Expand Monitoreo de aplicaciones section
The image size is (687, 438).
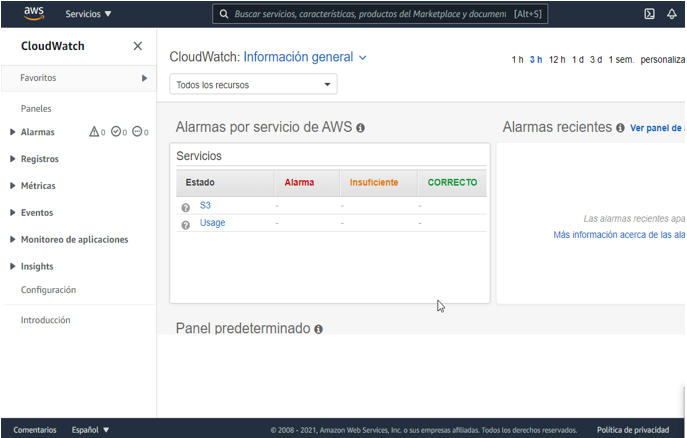pyautogui.click(x=12, y=239)
